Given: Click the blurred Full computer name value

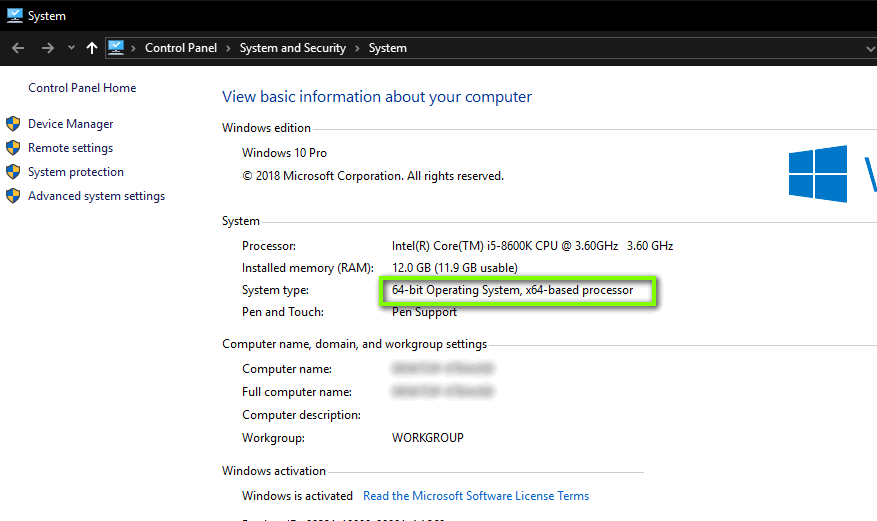Looking at the screenshot, I should tap(442, 391).
